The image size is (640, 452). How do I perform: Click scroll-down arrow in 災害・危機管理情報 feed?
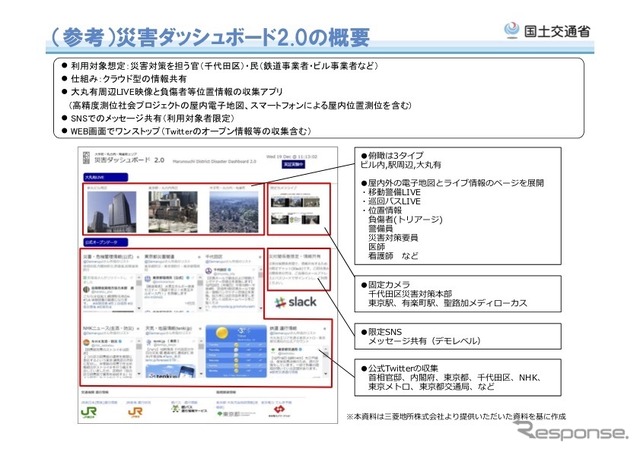pyautogui.click(x=139, y=308)
